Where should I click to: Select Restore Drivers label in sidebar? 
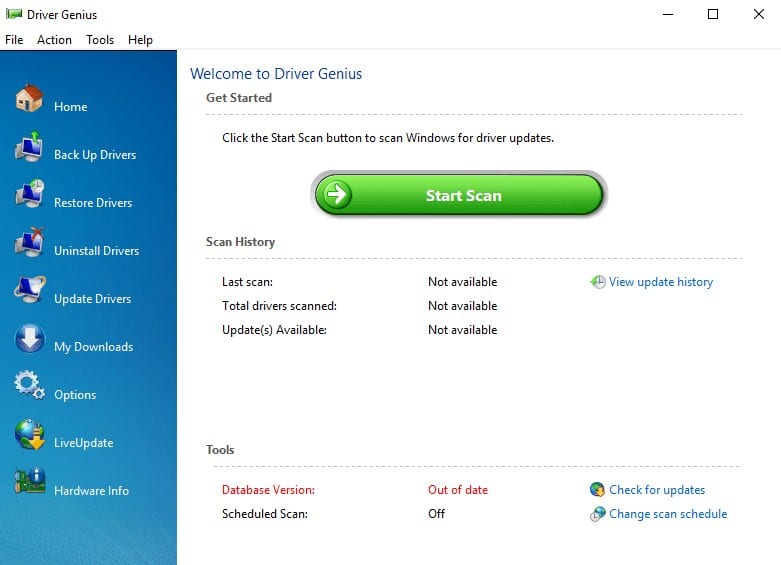[93, 203]
